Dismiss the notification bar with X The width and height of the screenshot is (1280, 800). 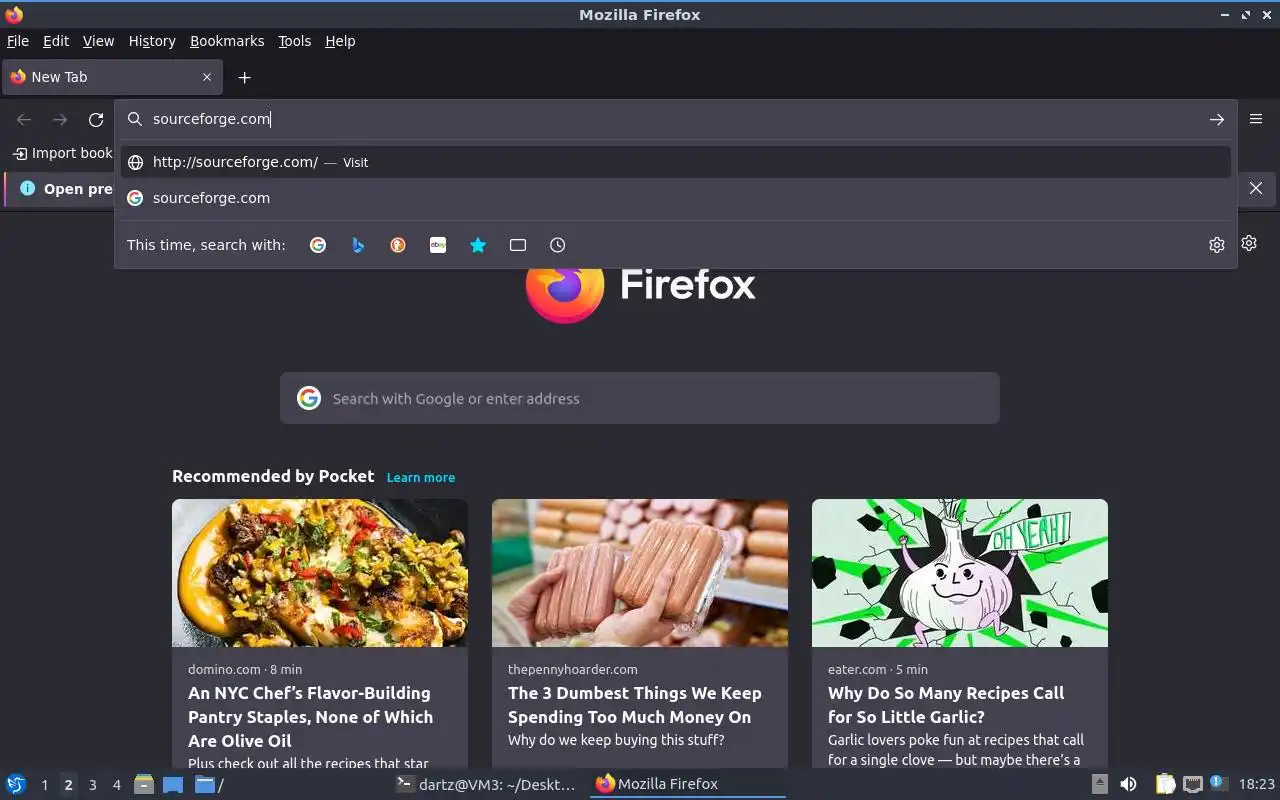(1256, 188)
